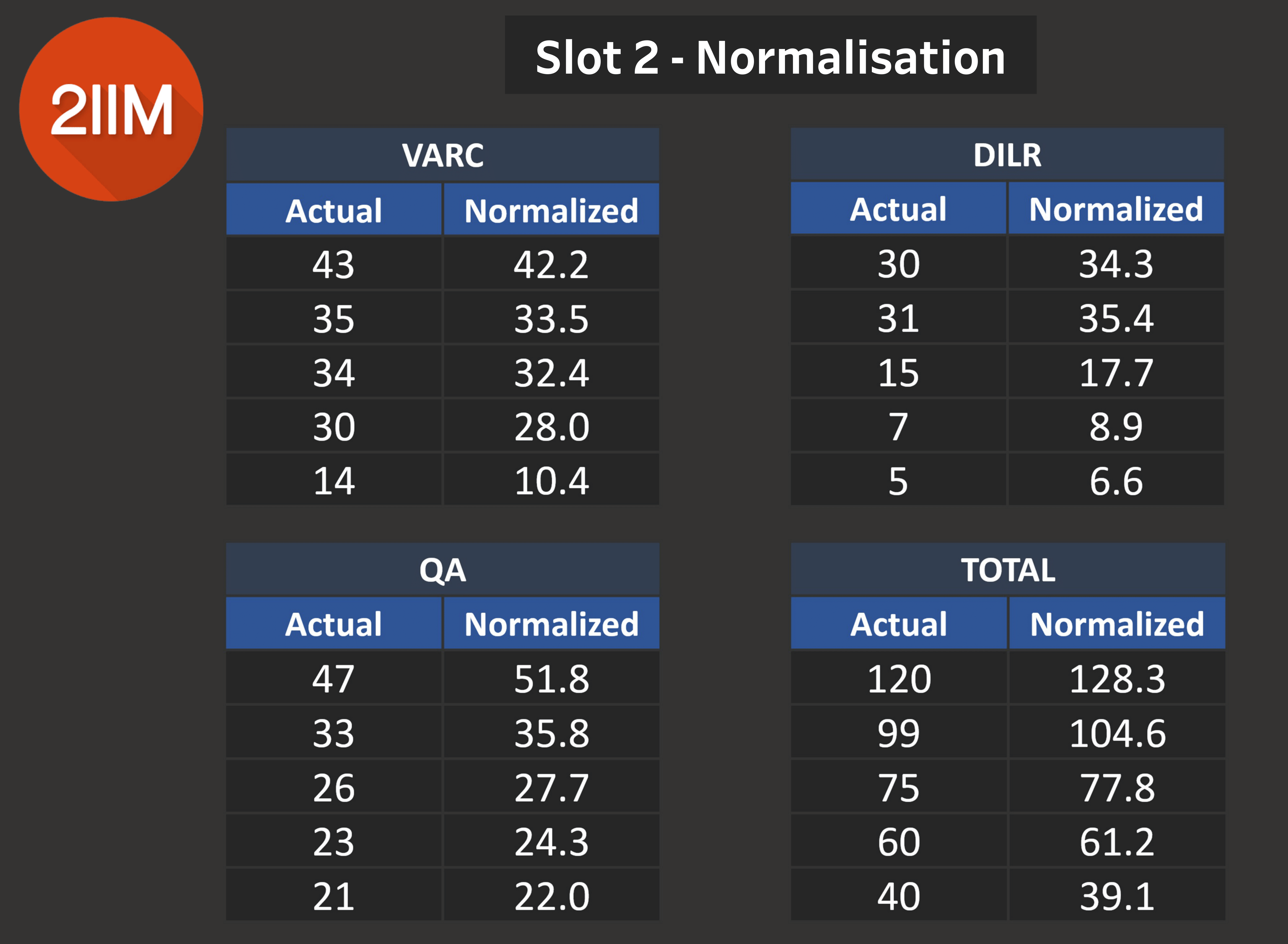Select Actual column header in QA table
Viewport: 1288px width, 944px height.
point(334,623)
